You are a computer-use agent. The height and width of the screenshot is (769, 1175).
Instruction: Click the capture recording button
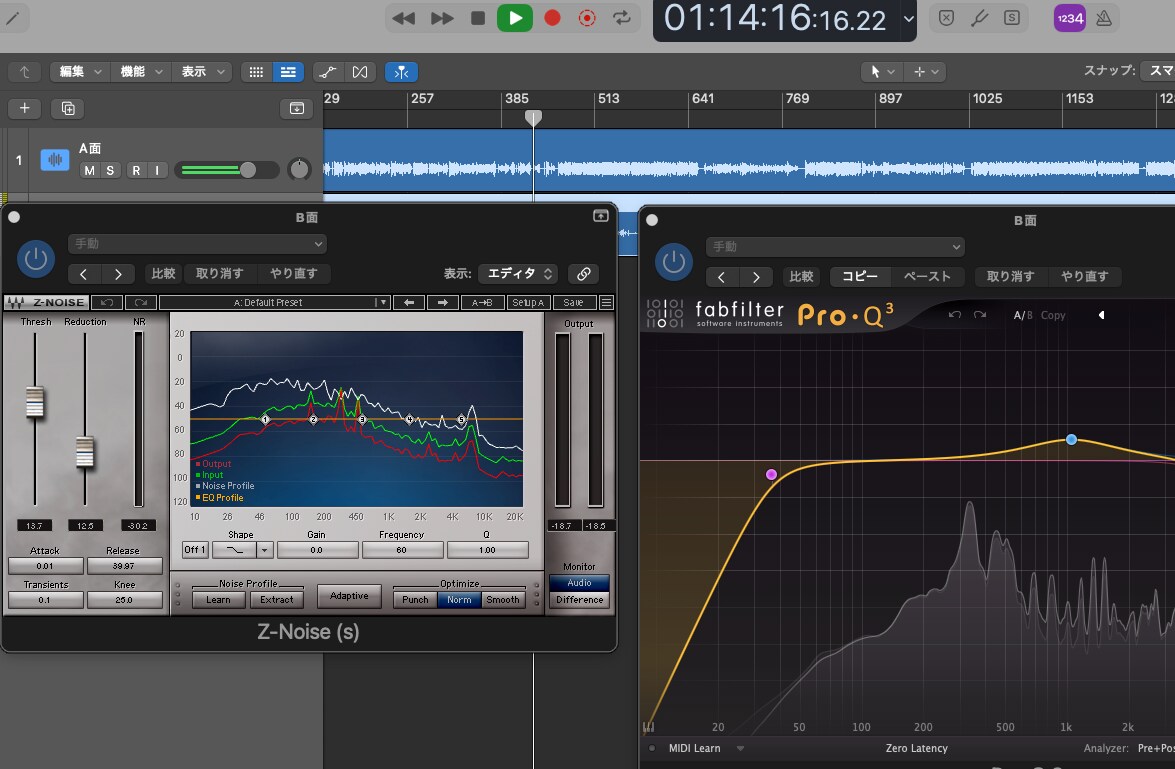pyautogui.click(x=588, y=18)
